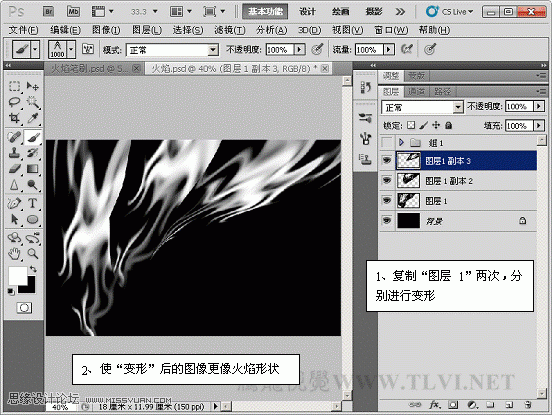Choose the 设计 workspace
Image resolution: width=552 pixels, height=415 pixels.
pyautogui.click(x=307, y=12)
